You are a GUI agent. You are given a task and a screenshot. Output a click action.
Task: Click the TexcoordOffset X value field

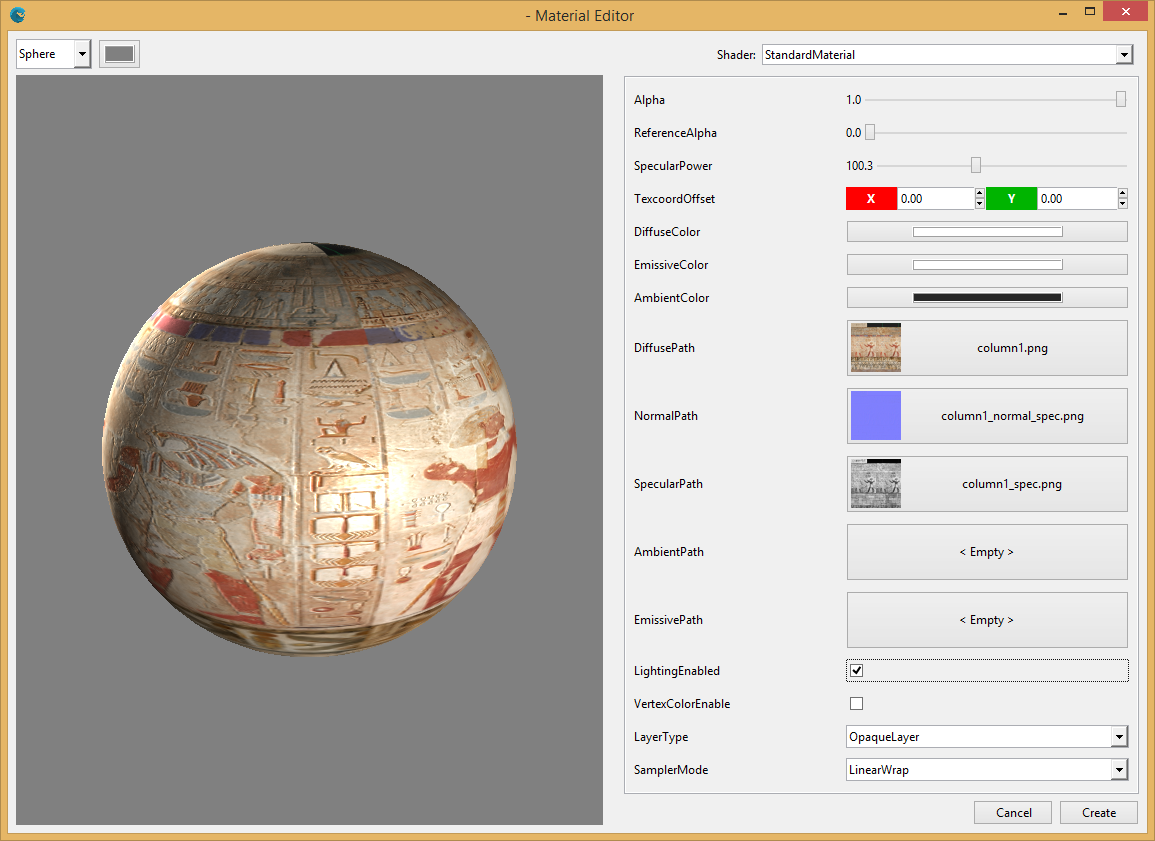click(x=935, y=199)
